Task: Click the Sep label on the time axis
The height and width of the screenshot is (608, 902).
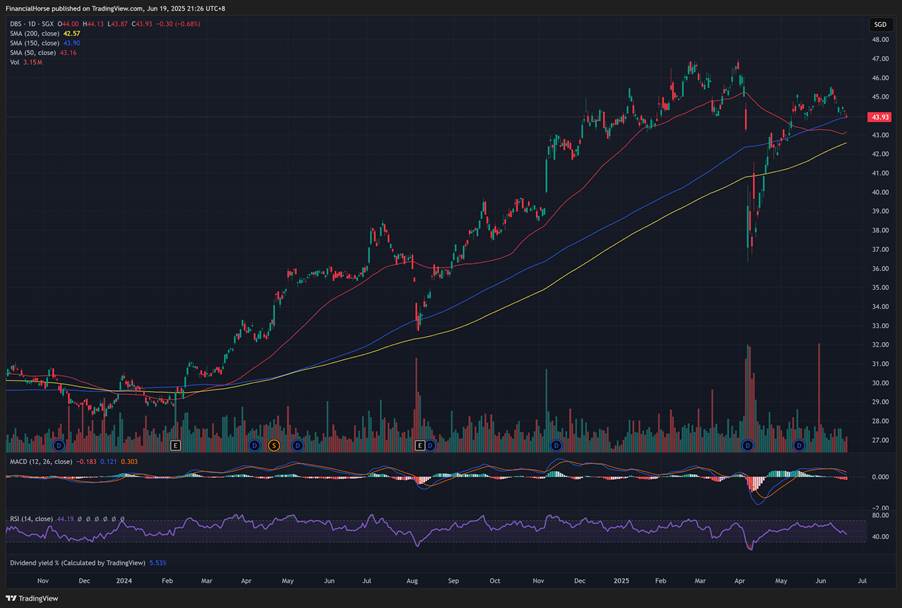Action: [x=453, y=581]
